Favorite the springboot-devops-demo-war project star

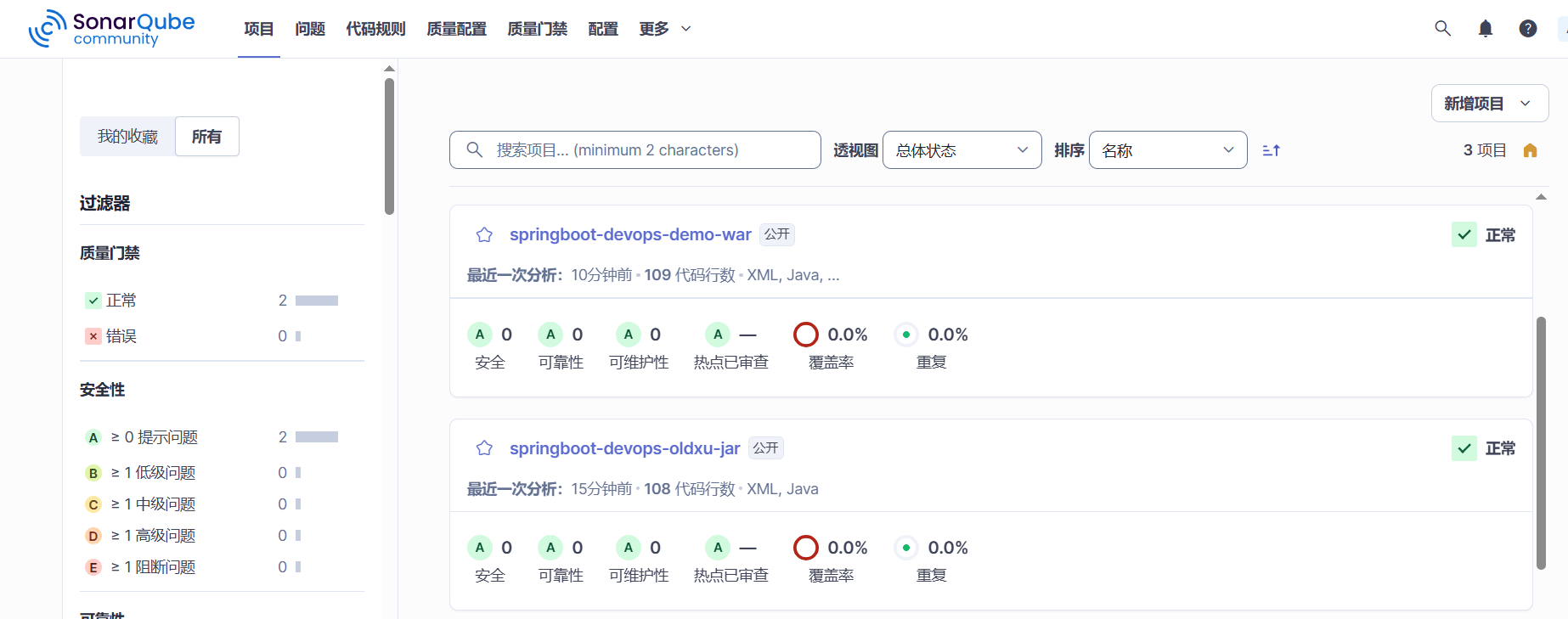(484, 235)
